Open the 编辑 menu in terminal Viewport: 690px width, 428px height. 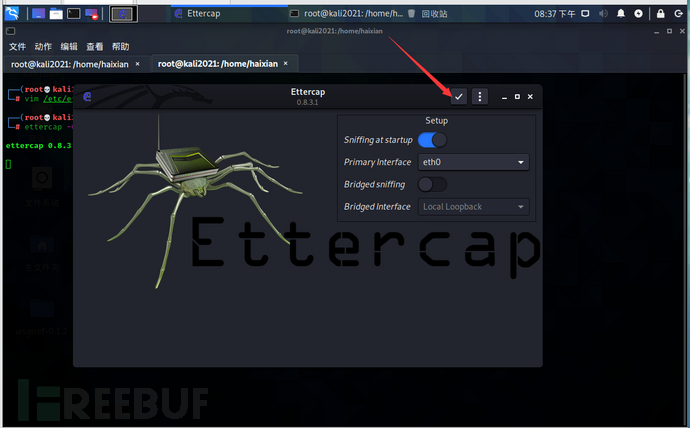click(x=69, y=47)
